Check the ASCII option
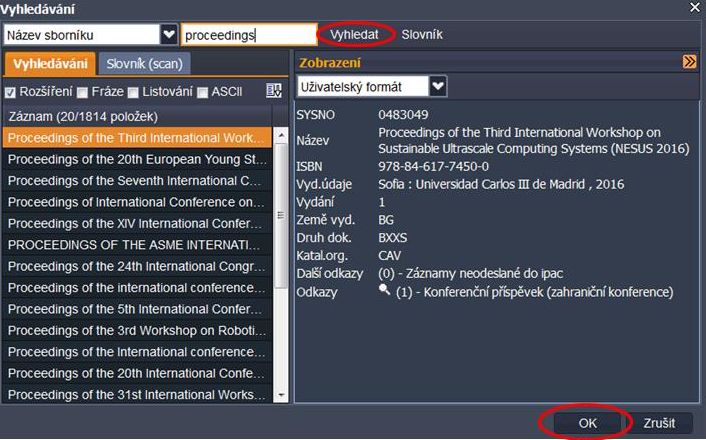The height and width of the screenshot is (440, 706). coord(203,92)
